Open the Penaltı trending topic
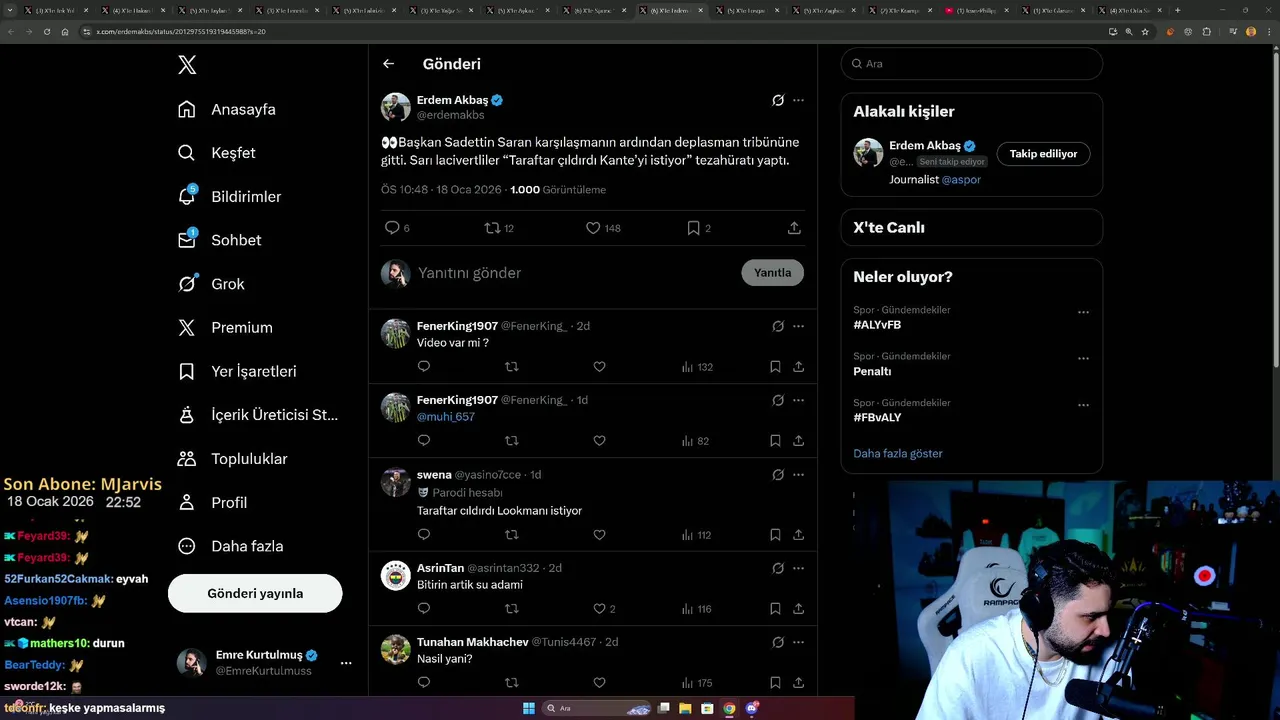Image resolution: width=1280 pixels, height=720 pixels. point(872,371)
